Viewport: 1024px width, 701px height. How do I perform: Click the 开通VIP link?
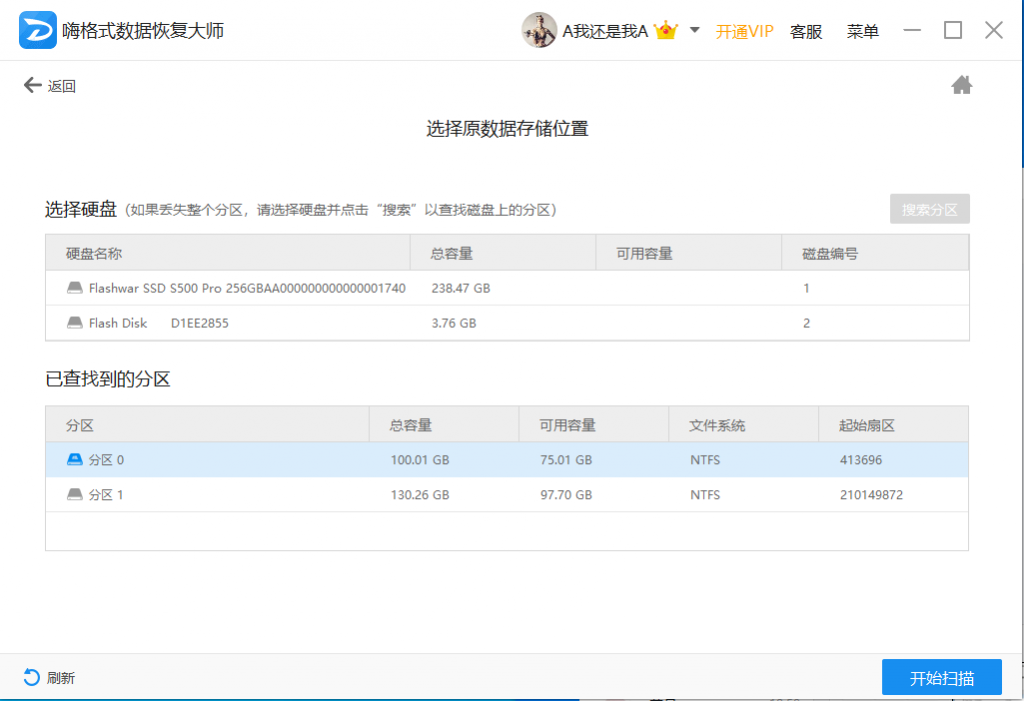click(744, 31)
